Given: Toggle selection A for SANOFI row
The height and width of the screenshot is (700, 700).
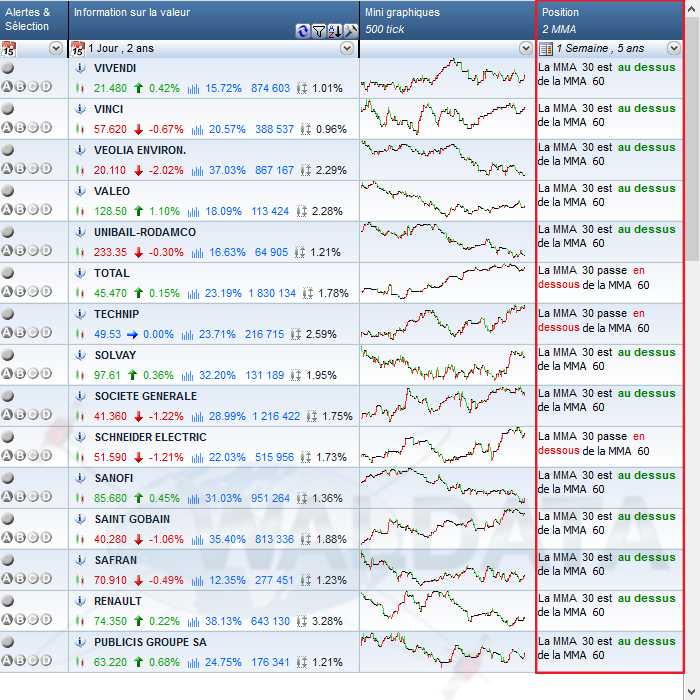Looking at the screenshot, I should pos(7,496).
